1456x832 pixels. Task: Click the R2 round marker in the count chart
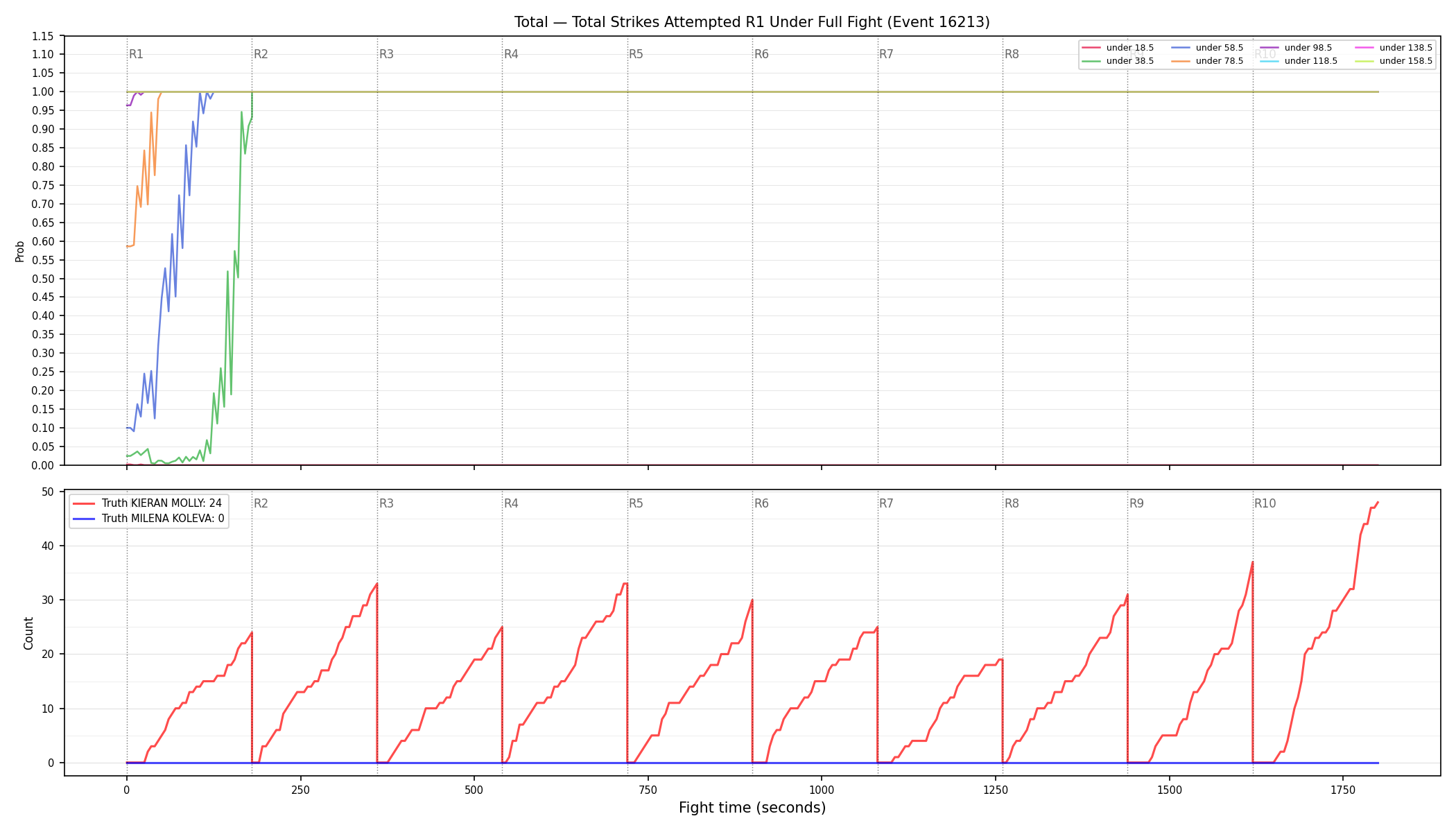(261, 503)
